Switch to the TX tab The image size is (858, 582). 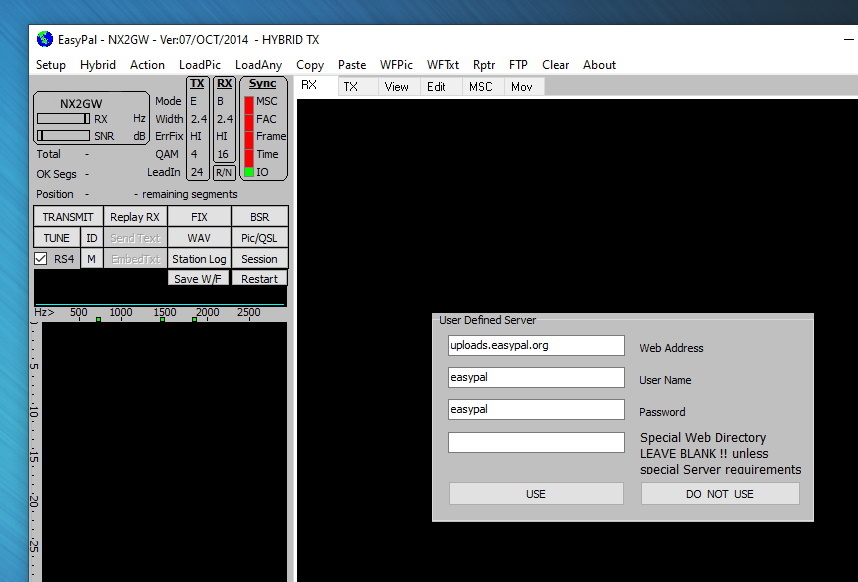click(x=351, y=87)
